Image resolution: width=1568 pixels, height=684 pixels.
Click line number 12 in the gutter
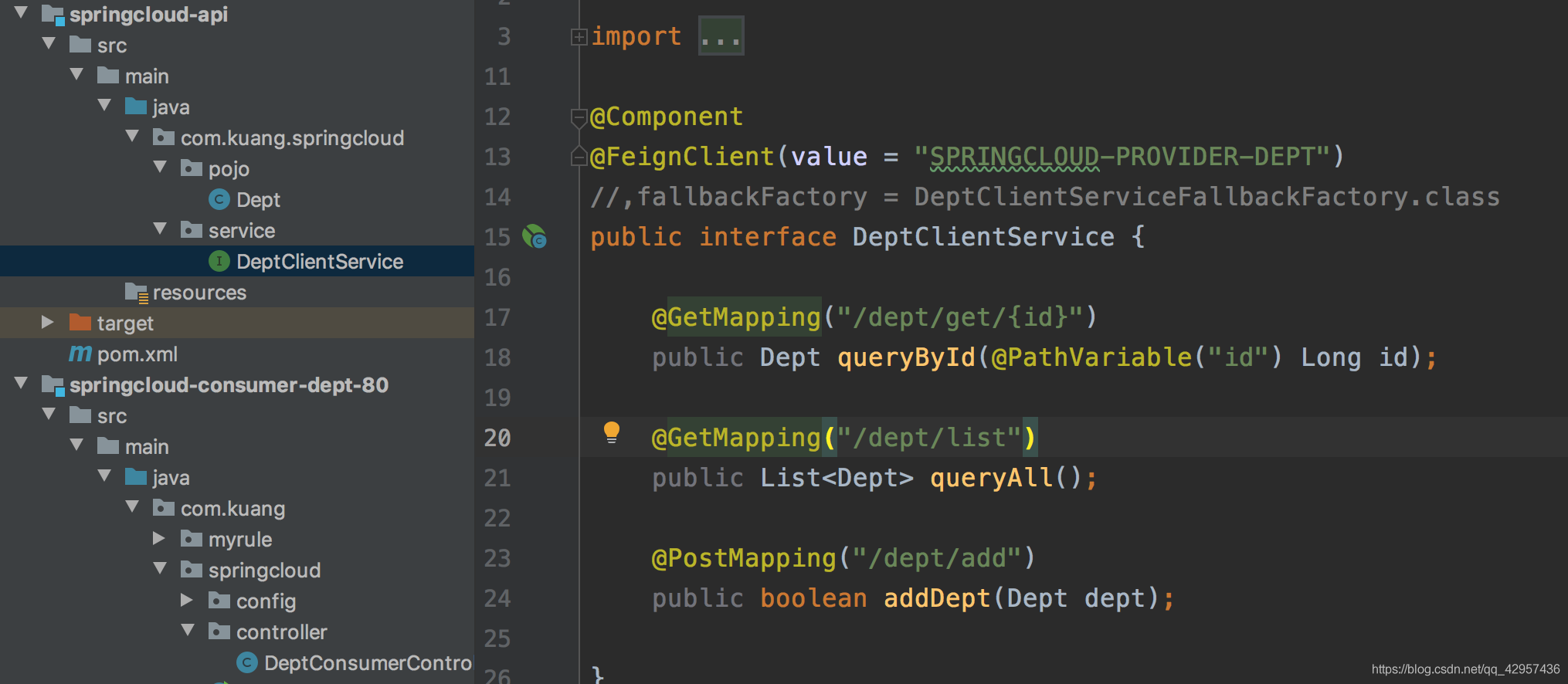point(497,117)
